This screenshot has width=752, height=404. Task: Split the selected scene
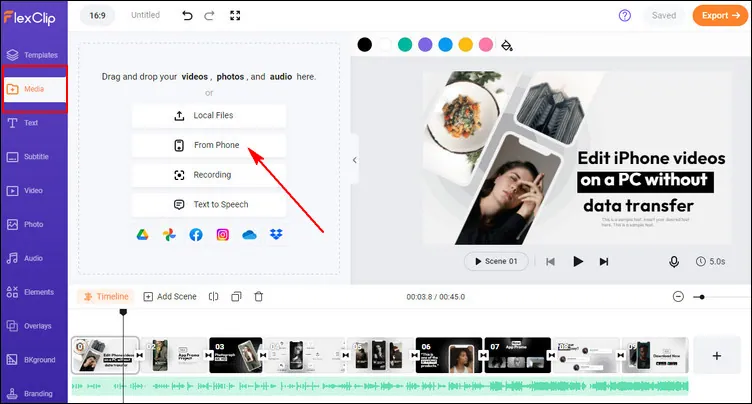pyautogui.click(x=213, y=297)
